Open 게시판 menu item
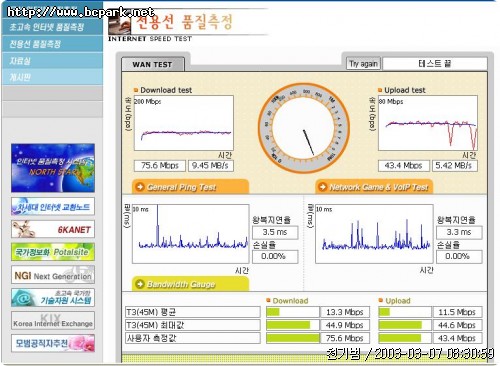 [52, 77]
